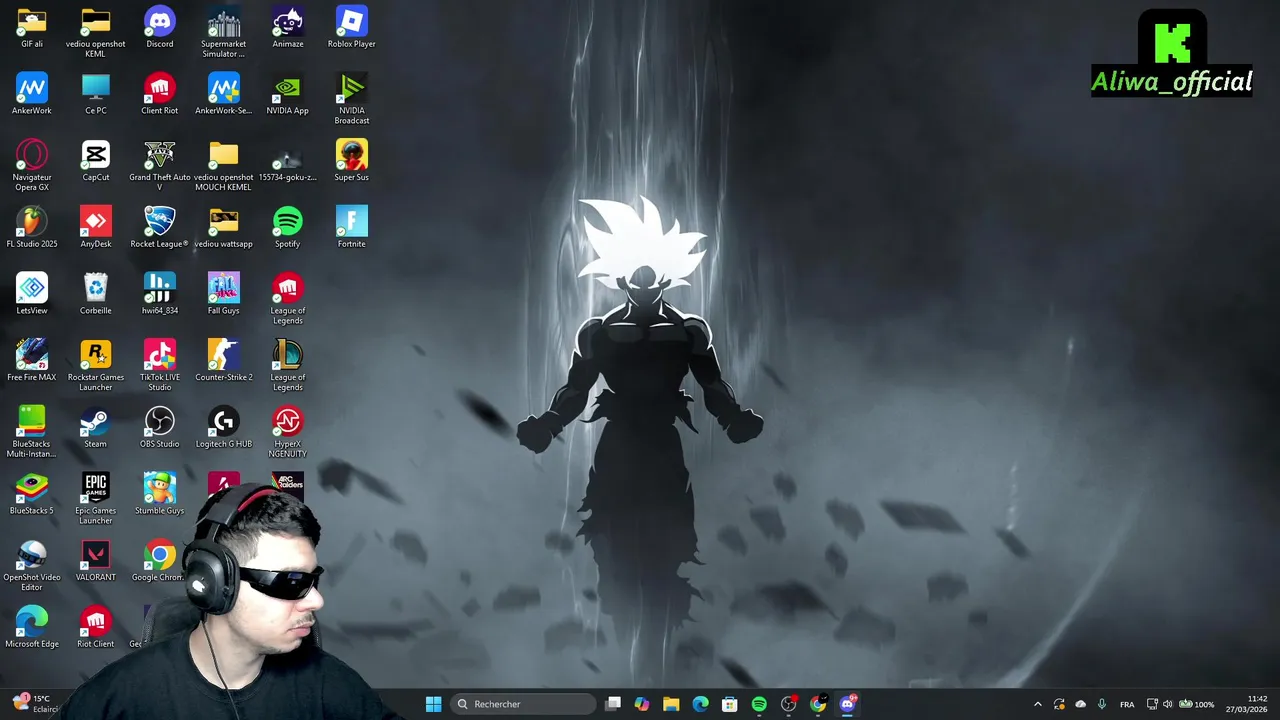The image size is (1280, 720).
Task: Select the HyperX NGENUITY icon
Action: pos(288,432)
